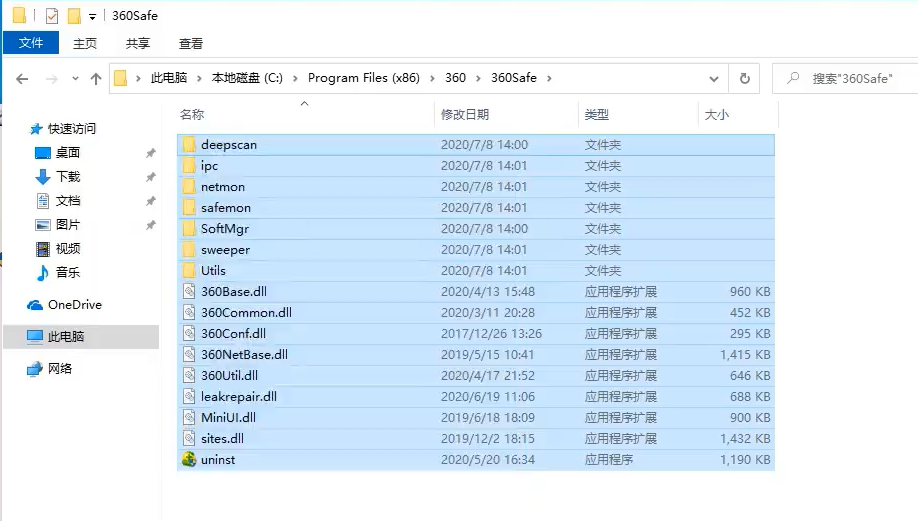Select the netmon folder icon
Image resolution: width=918 pixels, height=521 pixels.
189,187
